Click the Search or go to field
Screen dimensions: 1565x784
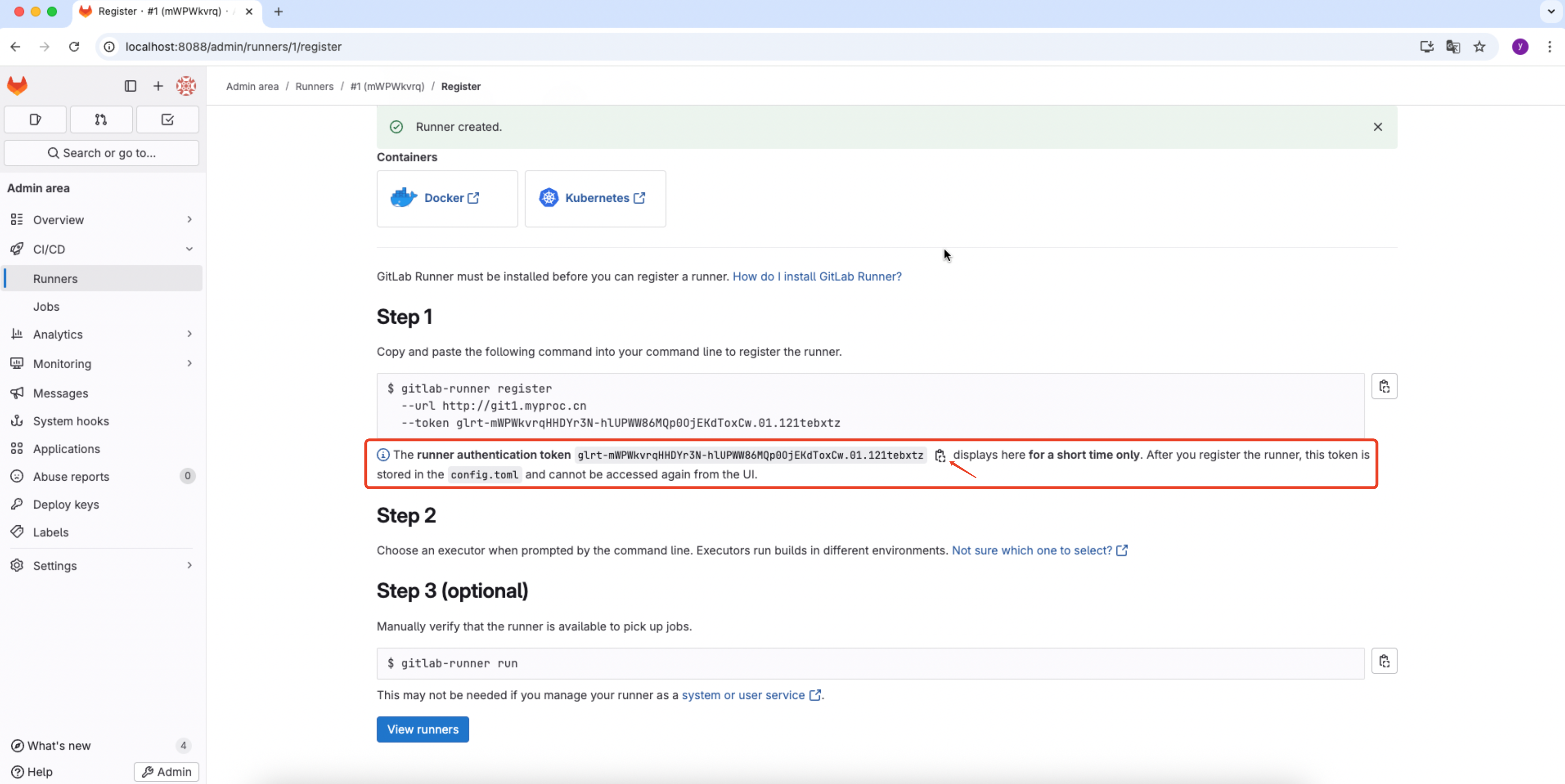(x=101, y=152)
